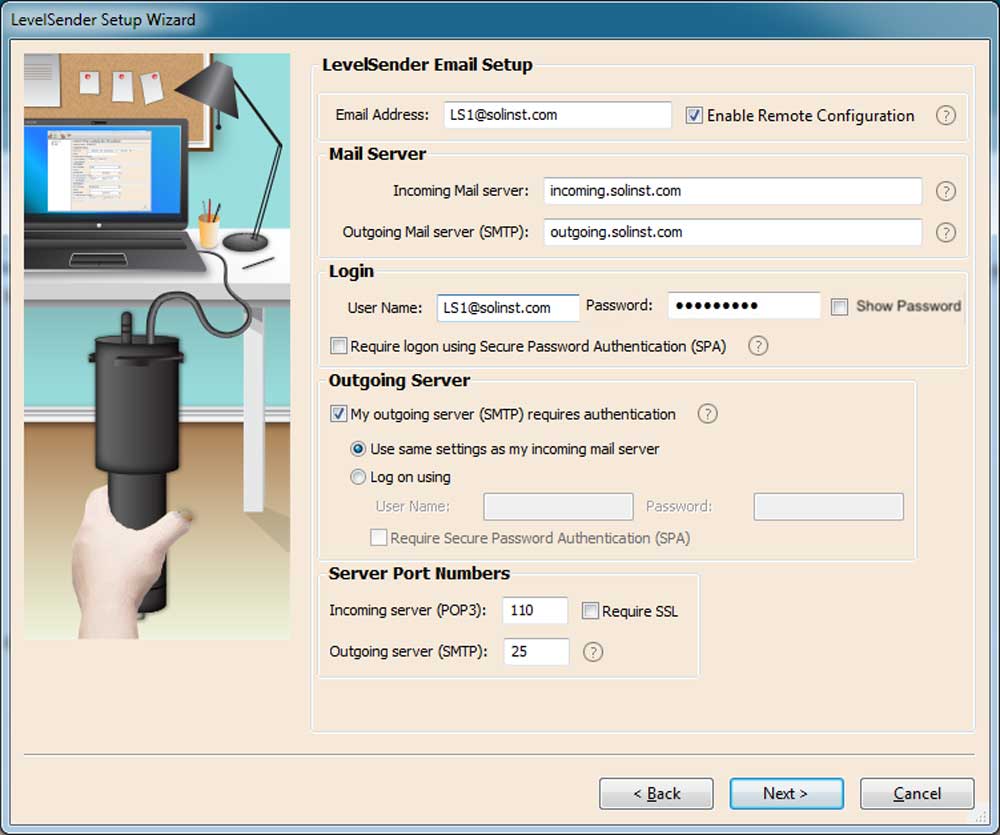Image resolution: width=1000 pixels, height=835 pixels.
Task: Open help beside Incoming Mail server field
Action: [946, 190]
